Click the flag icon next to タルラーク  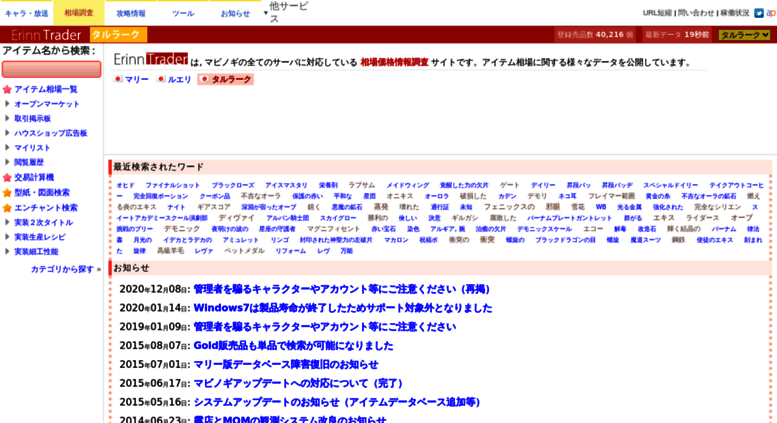pyautogui.click(x=204, y=79)
